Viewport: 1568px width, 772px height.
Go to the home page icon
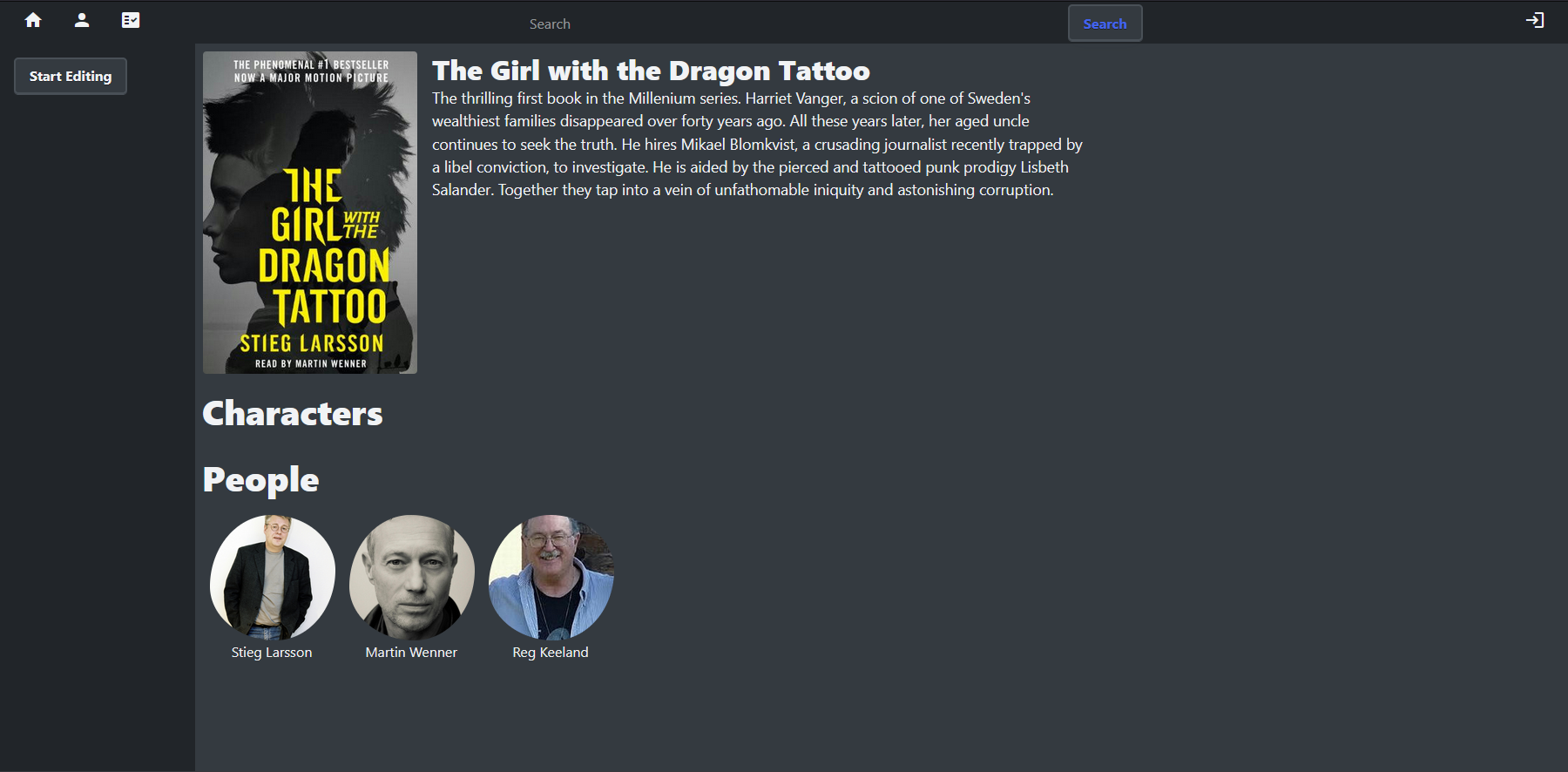click(33, 20)
